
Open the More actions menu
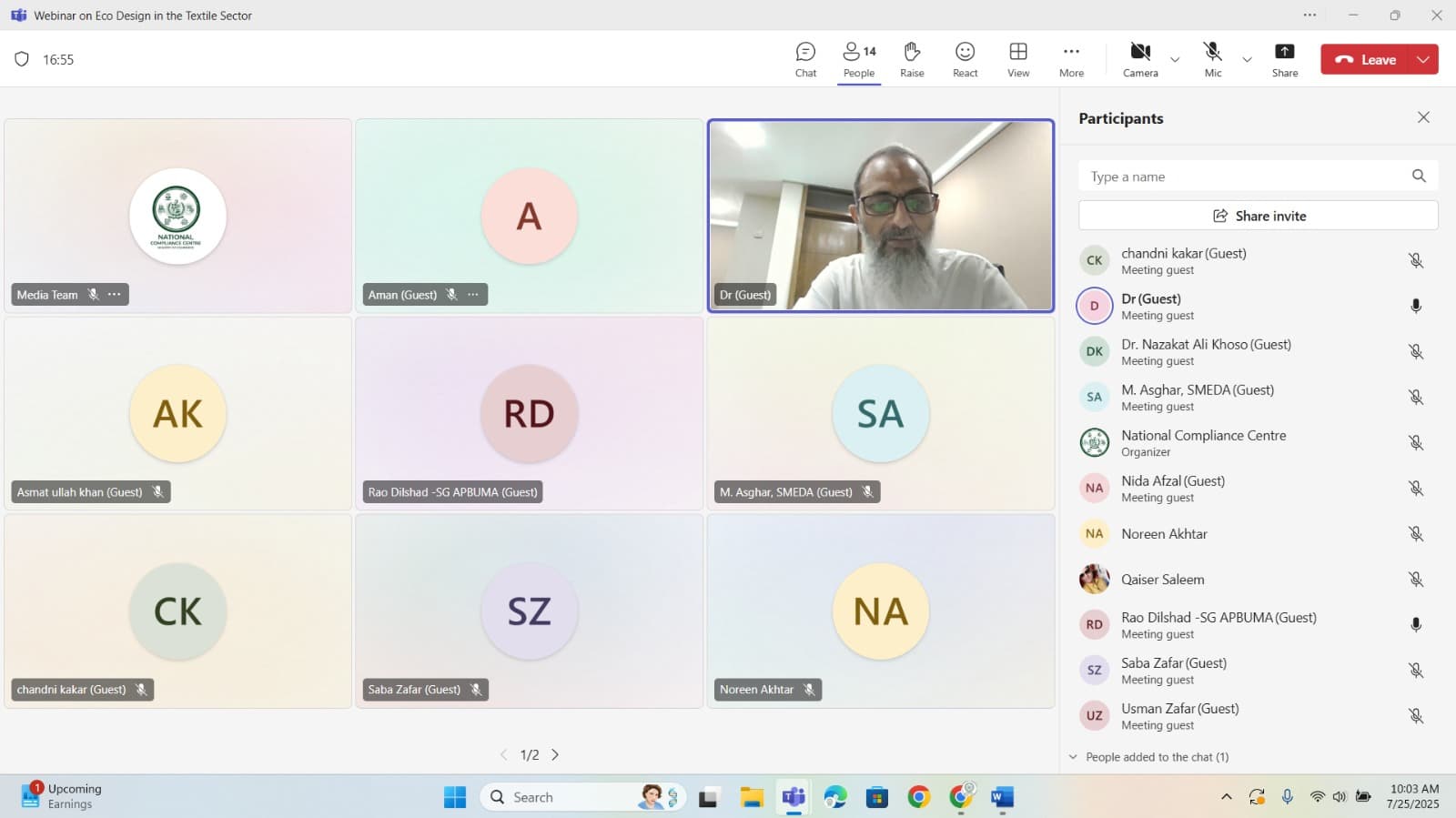pos(1071,60)
